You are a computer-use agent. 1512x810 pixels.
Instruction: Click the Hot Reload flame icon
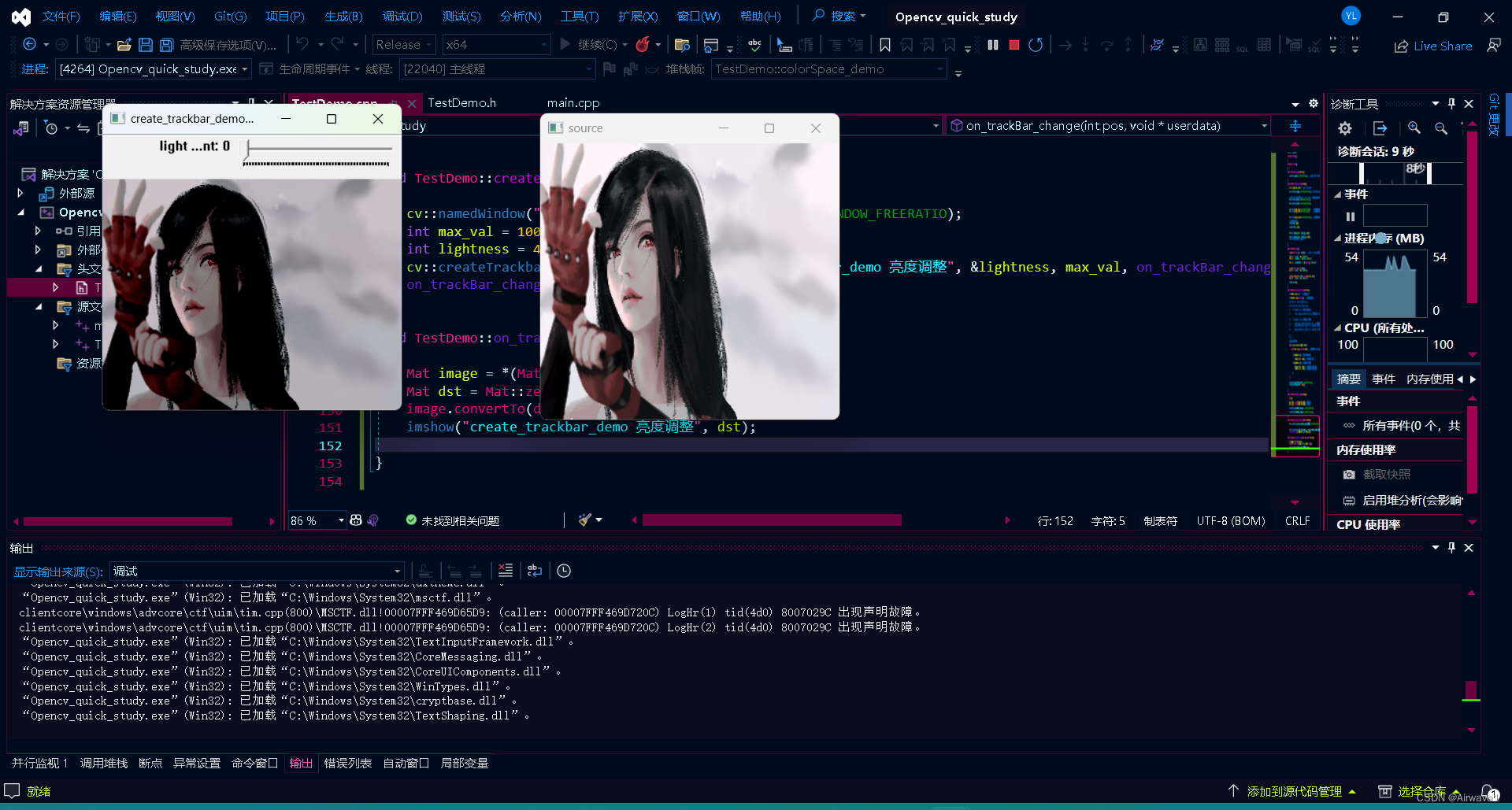click(643, 45)
